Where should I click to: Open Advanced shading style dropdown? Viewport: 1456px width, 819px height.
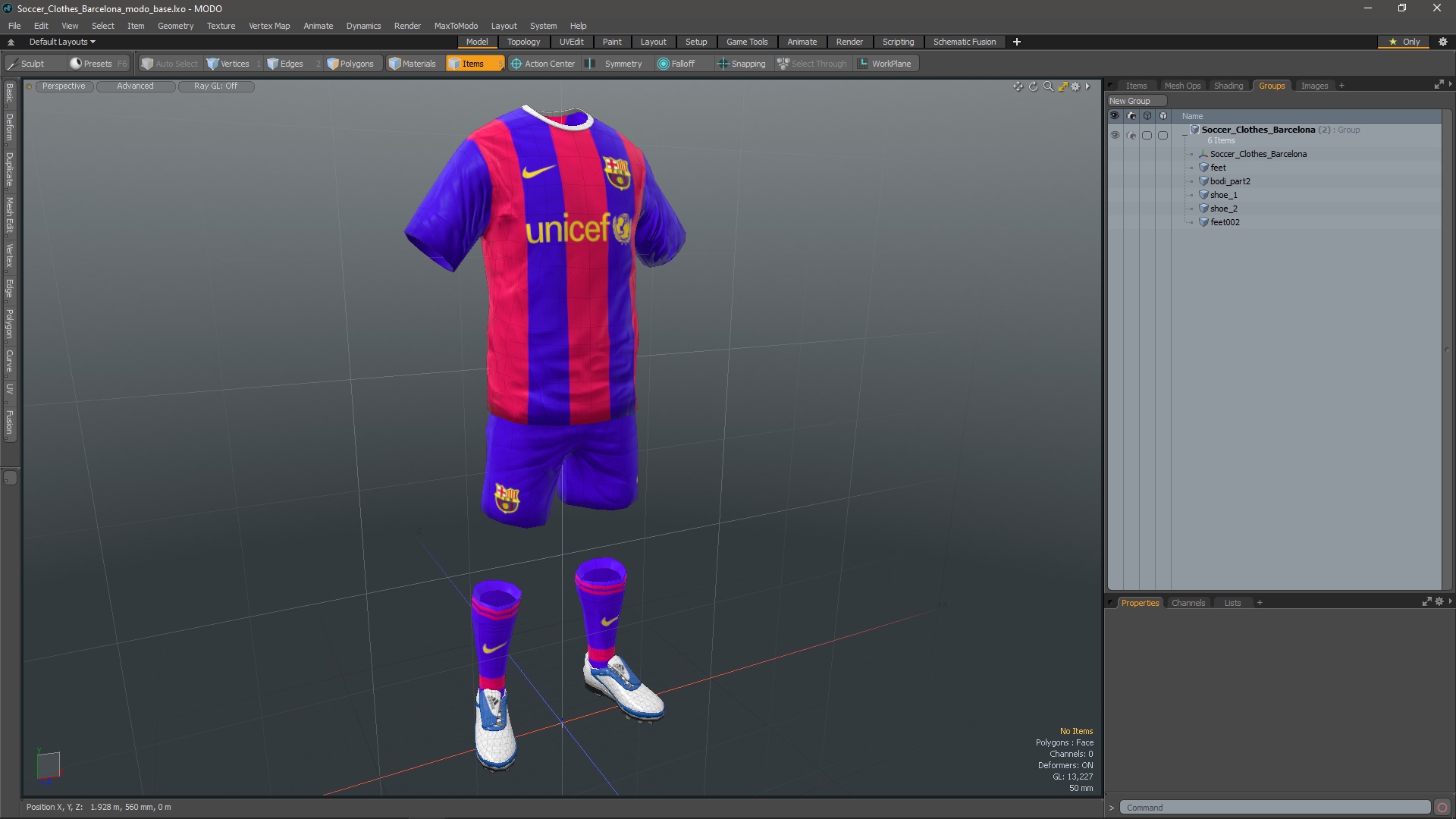pyautogui.click(x=135, y=86)
